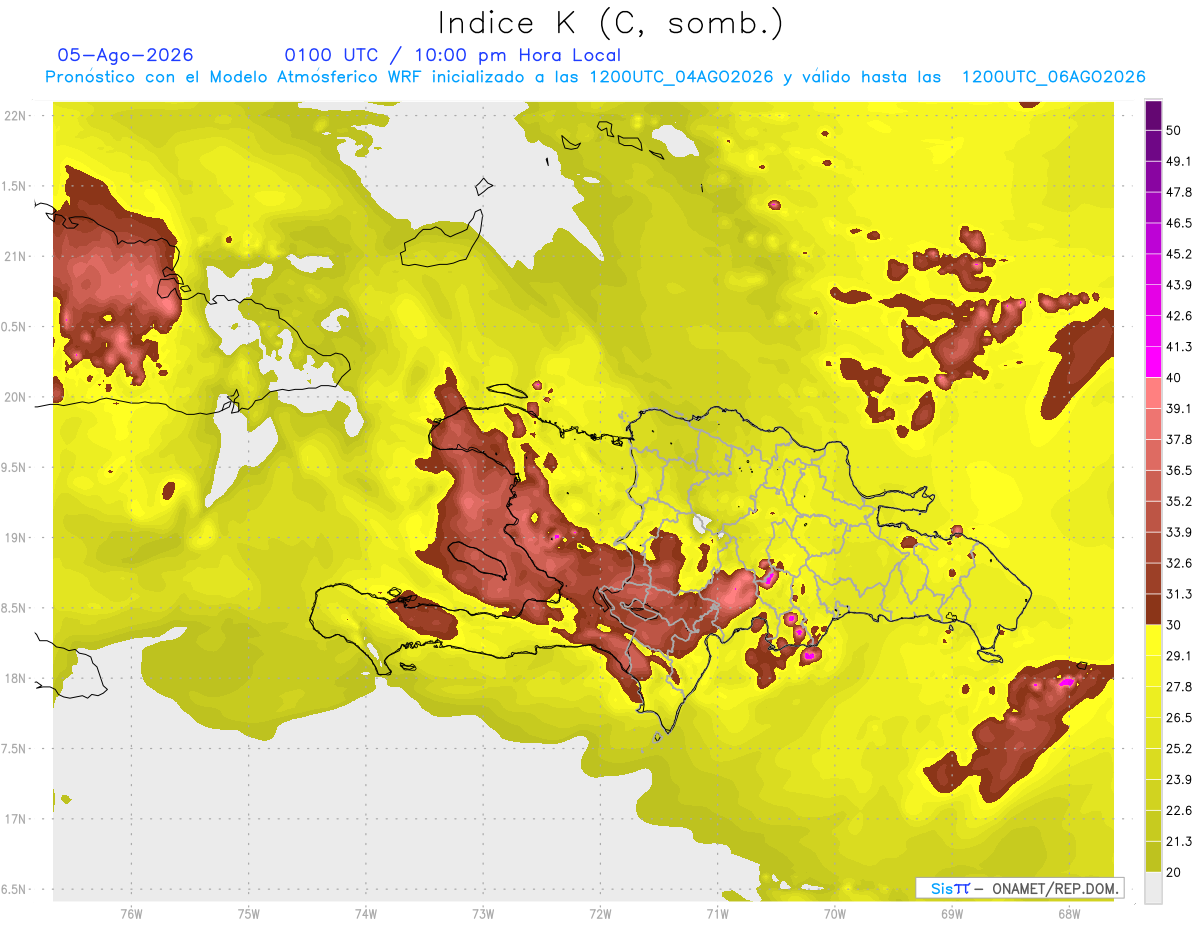The height and width of the screenshot is (927, 1200).
Task: Click the color scale value '26.5'
Action: 1179,718
